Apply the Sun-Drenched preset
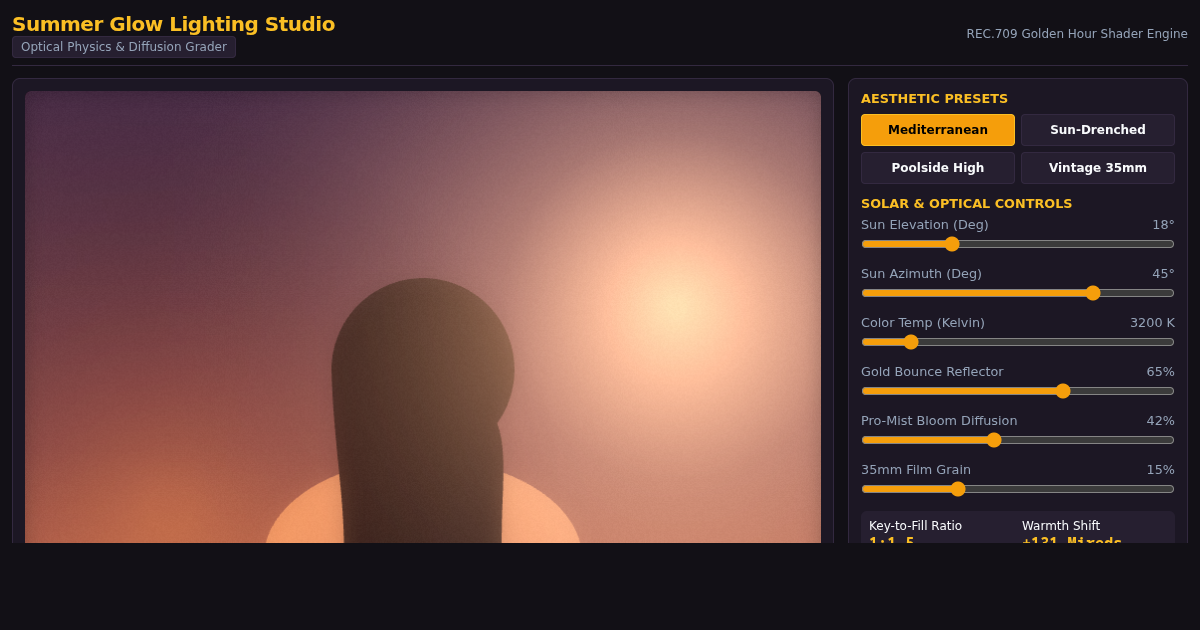 1098,130
